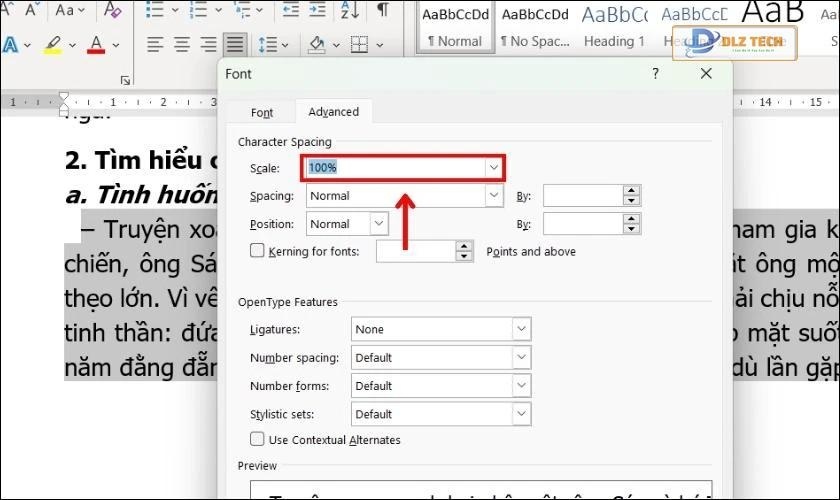The height and width of the screenshot is (500, 840).
Task: Open the Number spacing dropdown
Action: 520,357
